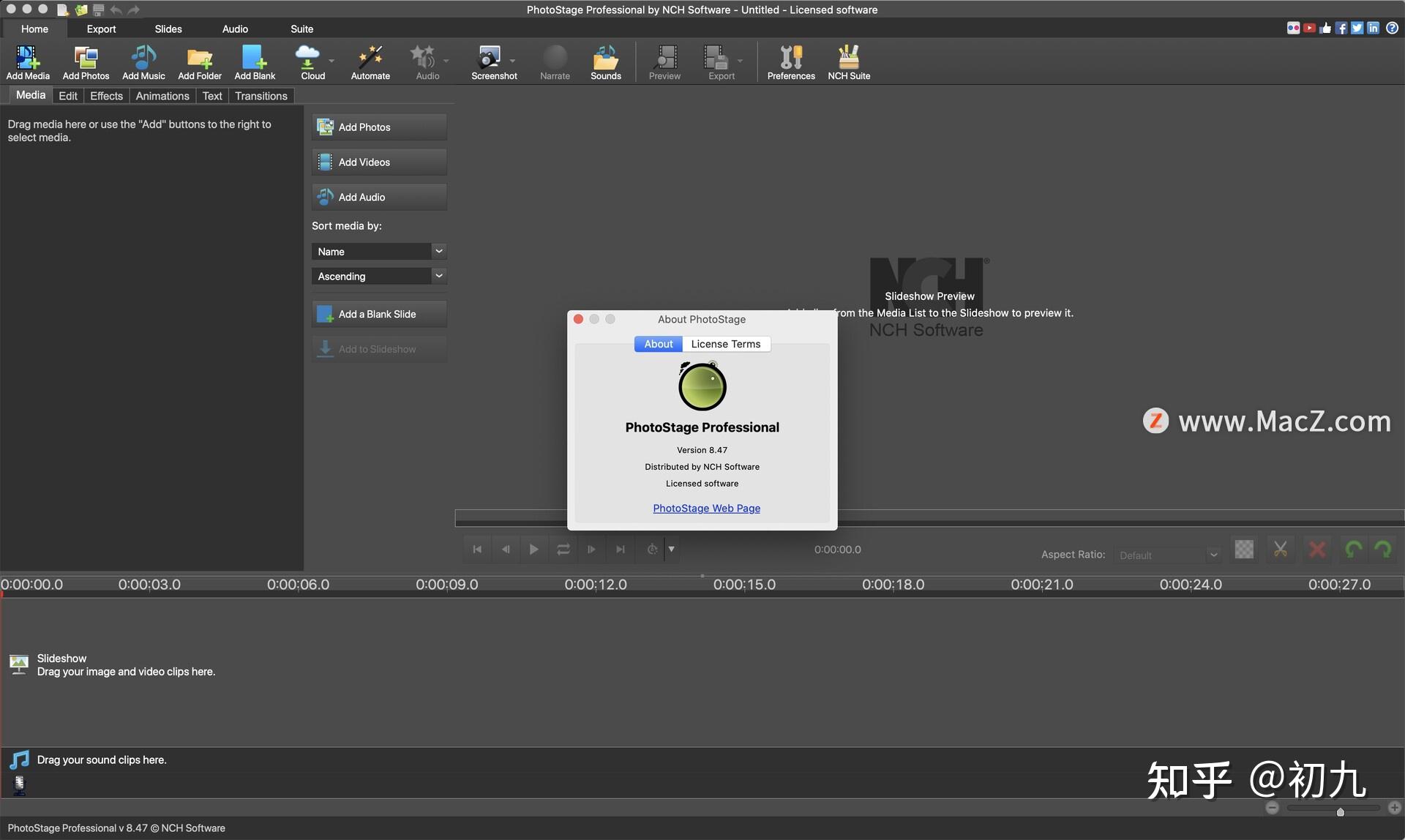Screen dimensions: 1405x840
Task: Adjust the timeline zoom slider handle
Action: coord(1340,811)
